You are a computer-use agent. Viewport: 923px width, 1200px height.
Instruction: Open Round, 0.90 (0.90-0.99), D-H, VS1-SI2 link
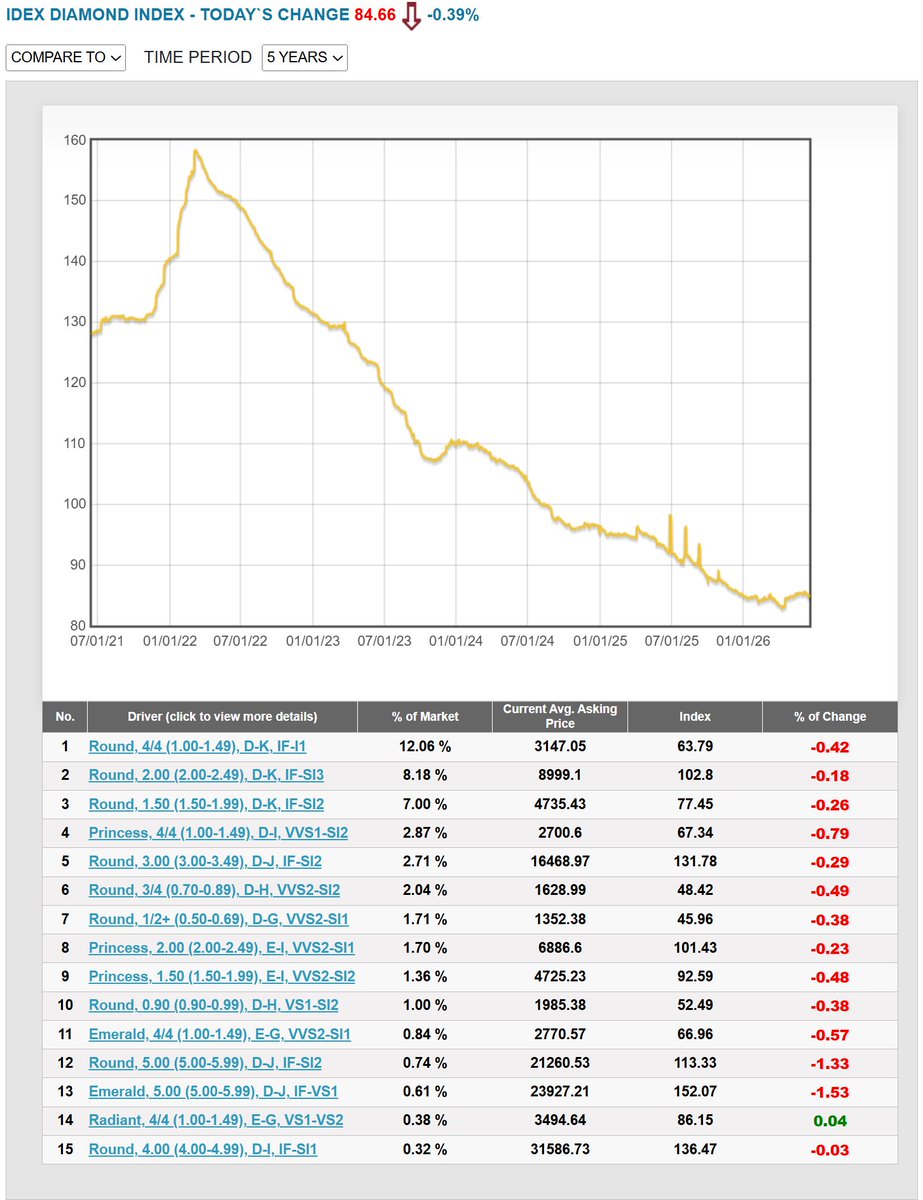coord(213,1005)
